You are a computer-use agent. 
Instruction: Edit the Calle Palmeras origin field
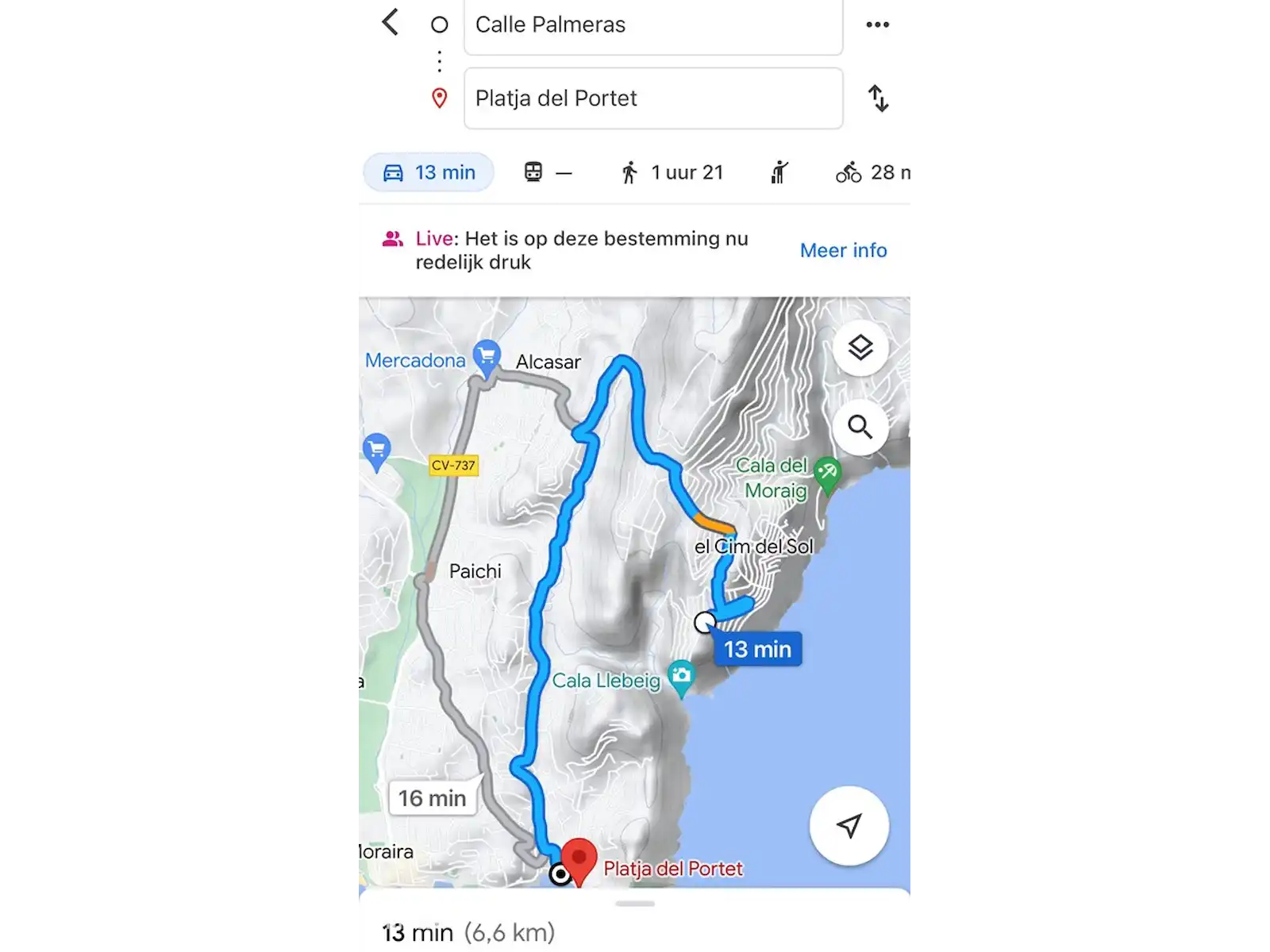pyautogui.click(x=653, y=26)
